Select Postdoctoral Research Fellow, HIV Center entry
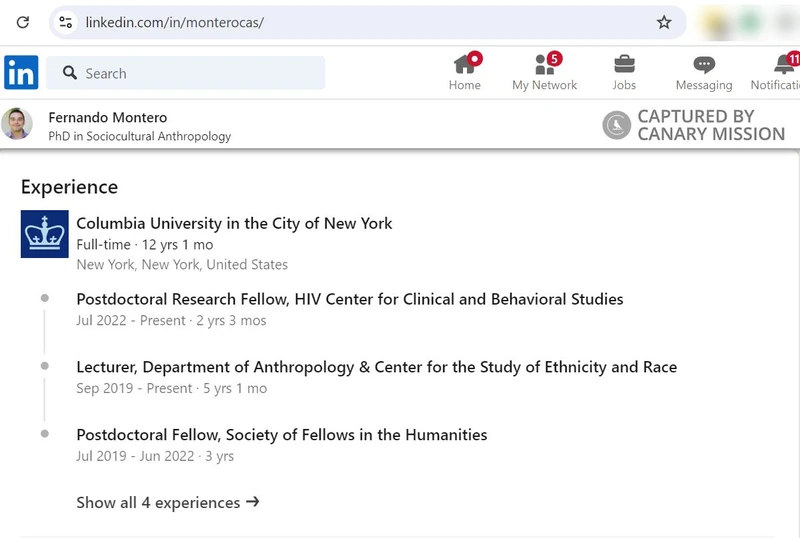Image resolution: width=800 pixels, height=538 pixels. click(349, 299)
